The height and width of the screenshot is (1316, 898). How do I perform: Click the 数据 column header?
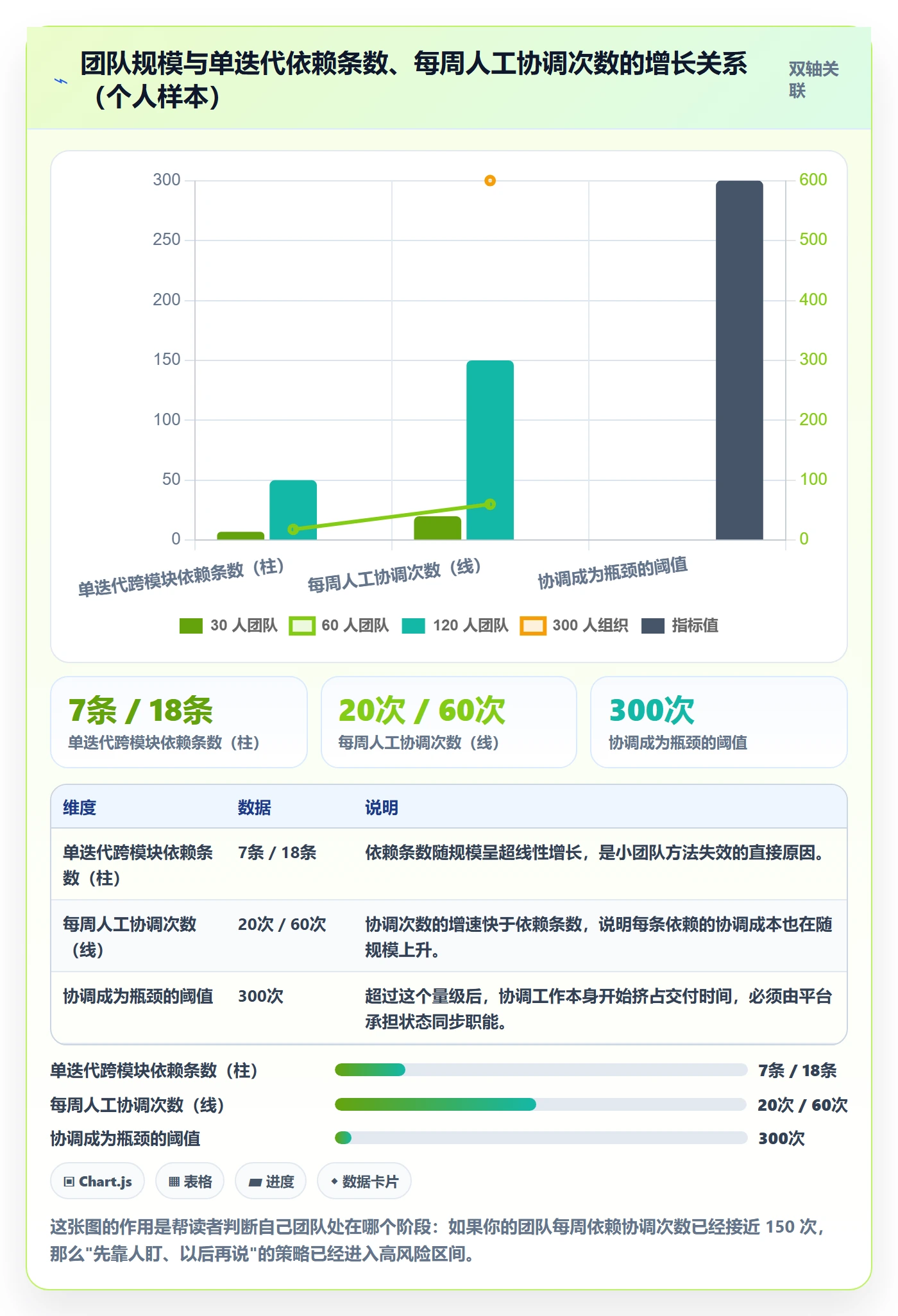pos(255,807)
